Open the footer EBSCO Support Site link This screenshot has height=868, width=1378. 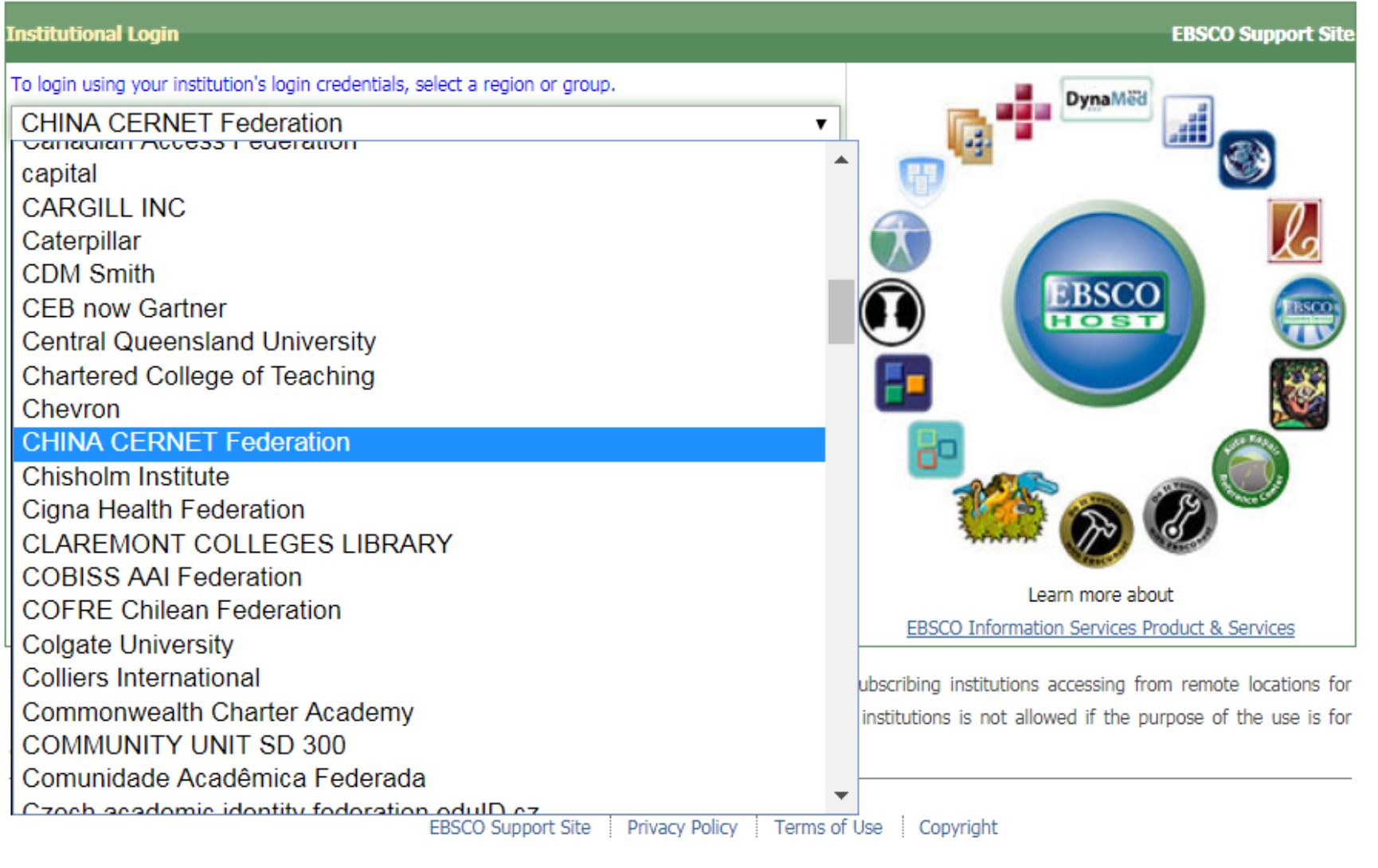point(510,828)
